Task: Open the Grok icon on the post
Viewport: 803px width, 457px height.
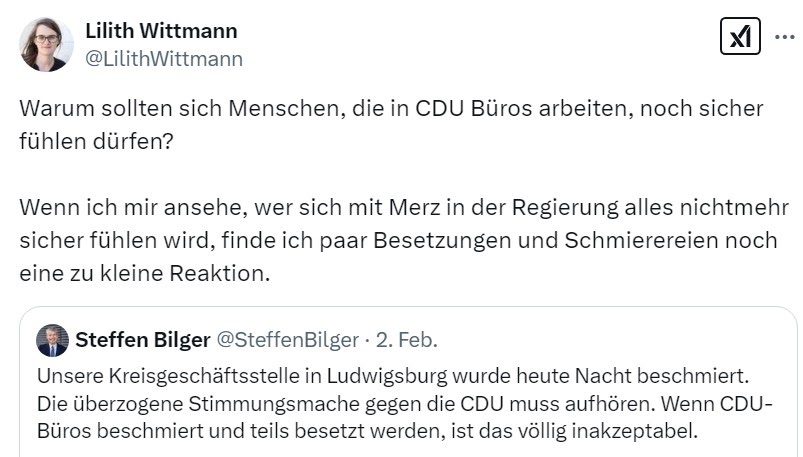Action: point(740,37)
